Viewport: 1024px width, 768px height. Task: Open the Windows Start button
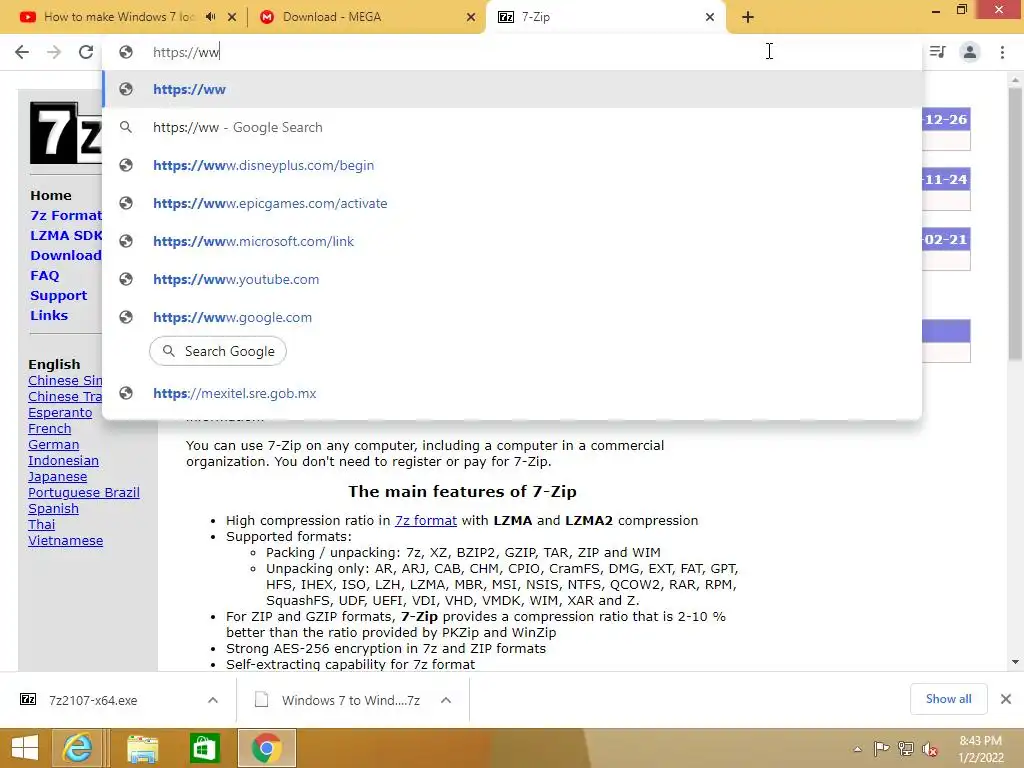[x=25, y=748]
